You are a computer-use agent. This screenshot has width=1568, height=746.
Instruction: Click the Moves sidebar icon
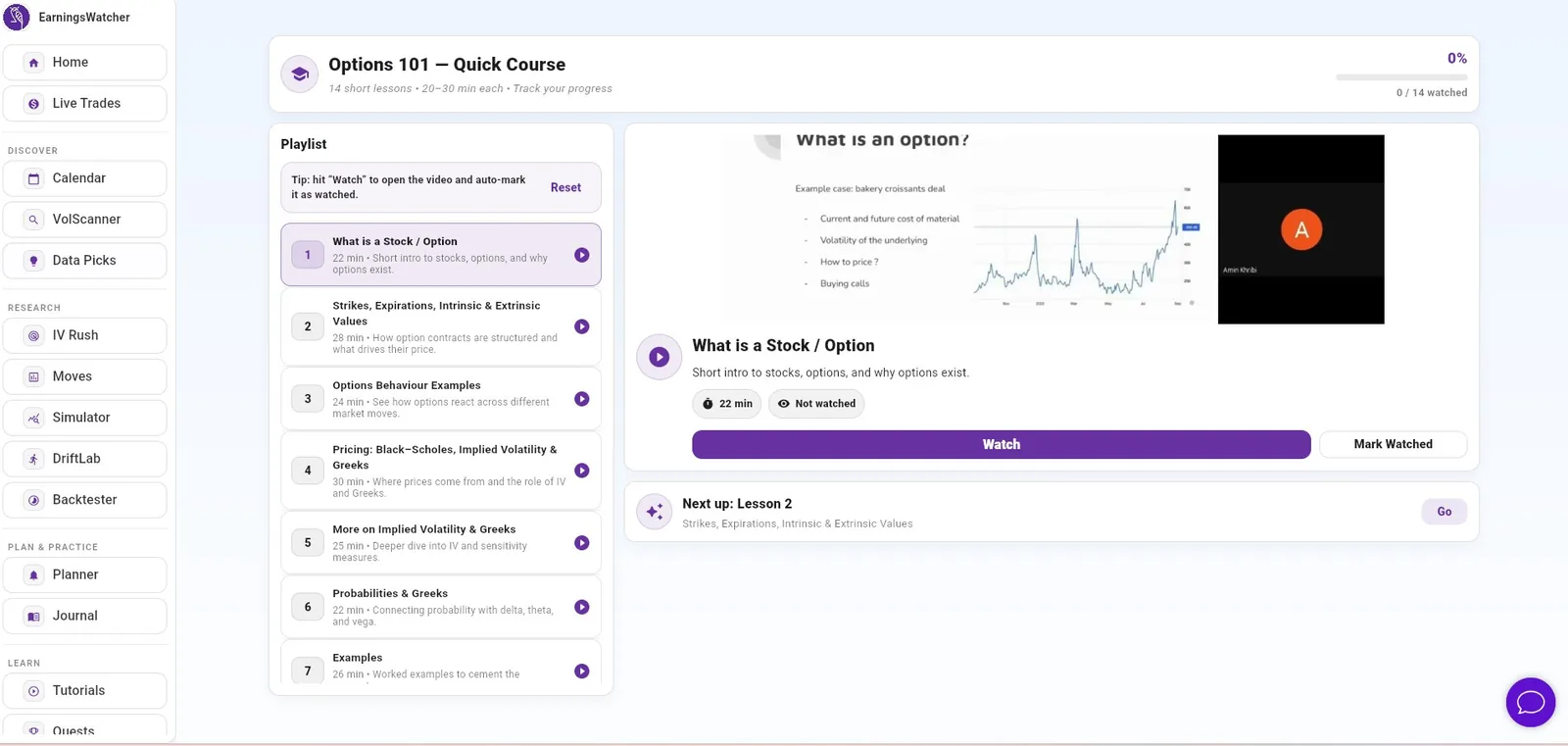(x=34, y=376)
